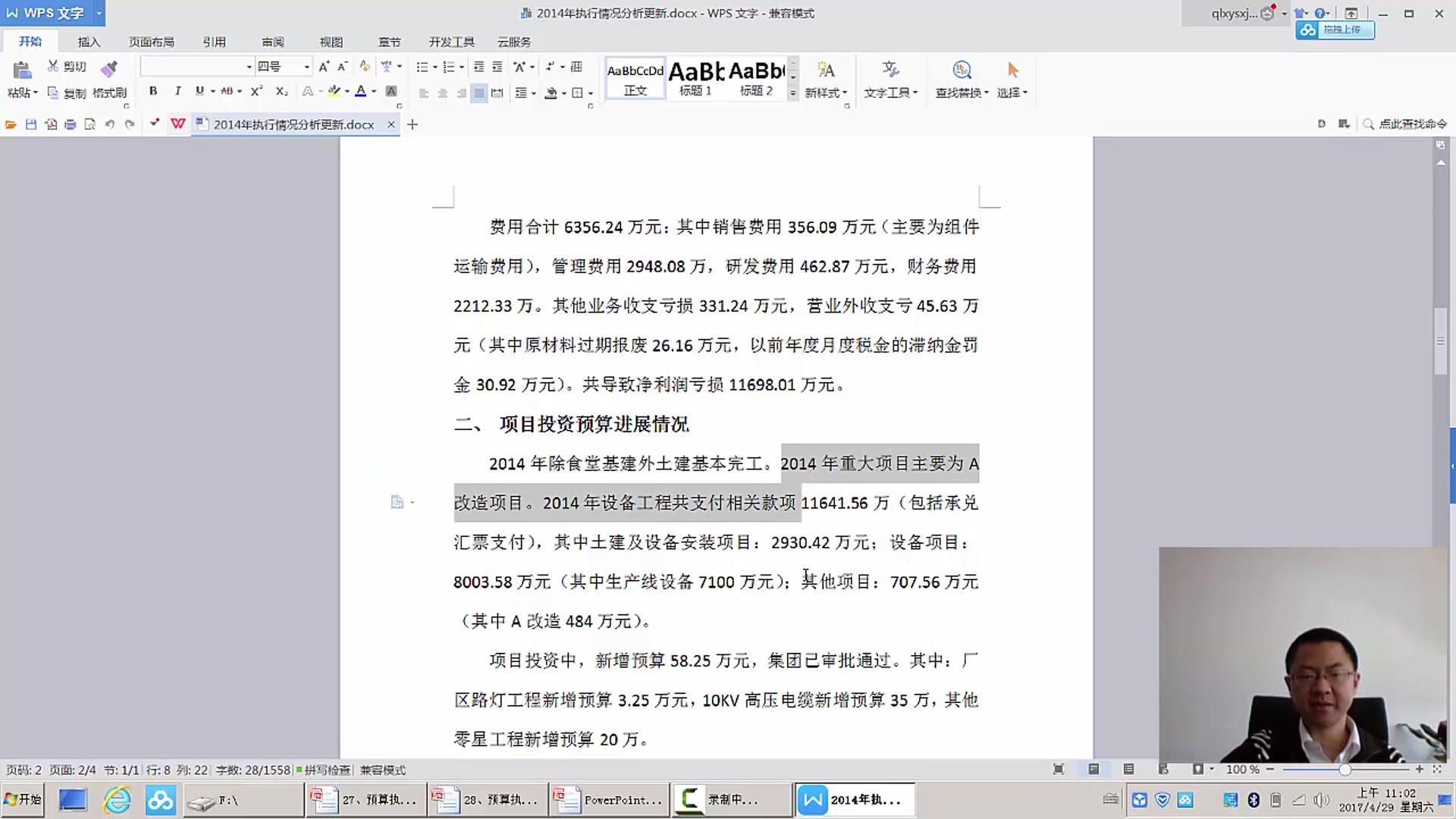Click the zoom slider handle
The width and height of the screenshot is (1456, 819).
pyautogui.click(x=1345, y=770)
